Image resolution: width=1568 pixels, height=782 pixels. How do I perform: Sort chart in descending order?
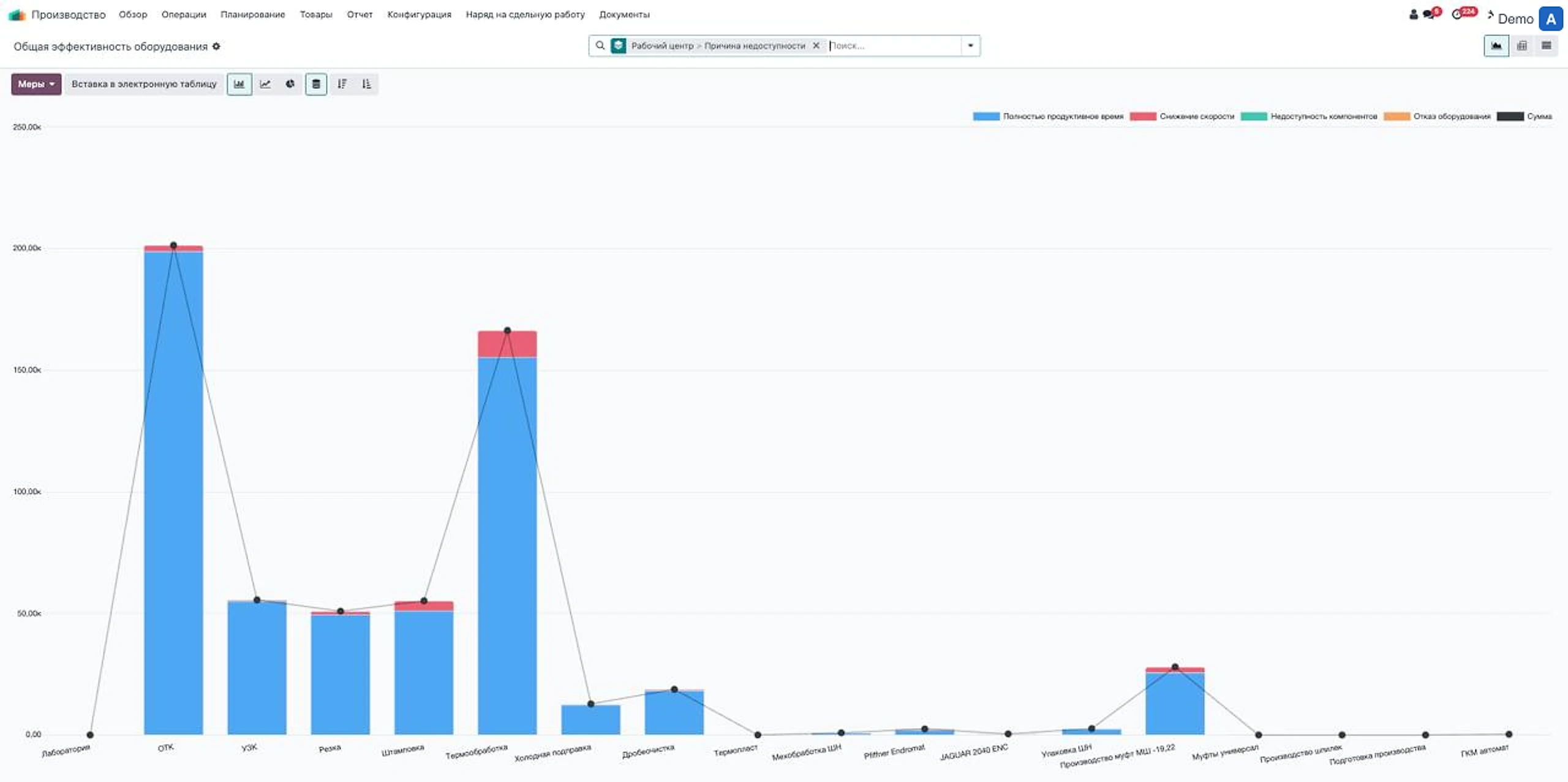342,84
